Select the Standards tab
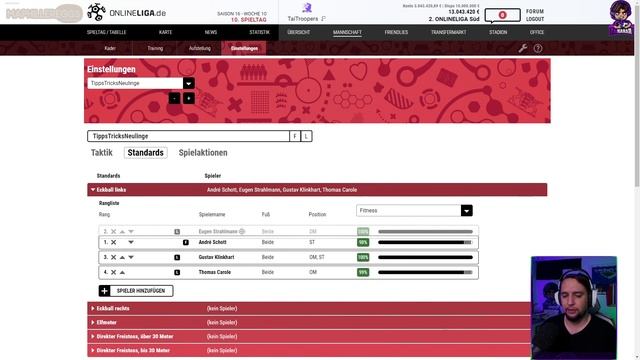 (x=146, y=153)
